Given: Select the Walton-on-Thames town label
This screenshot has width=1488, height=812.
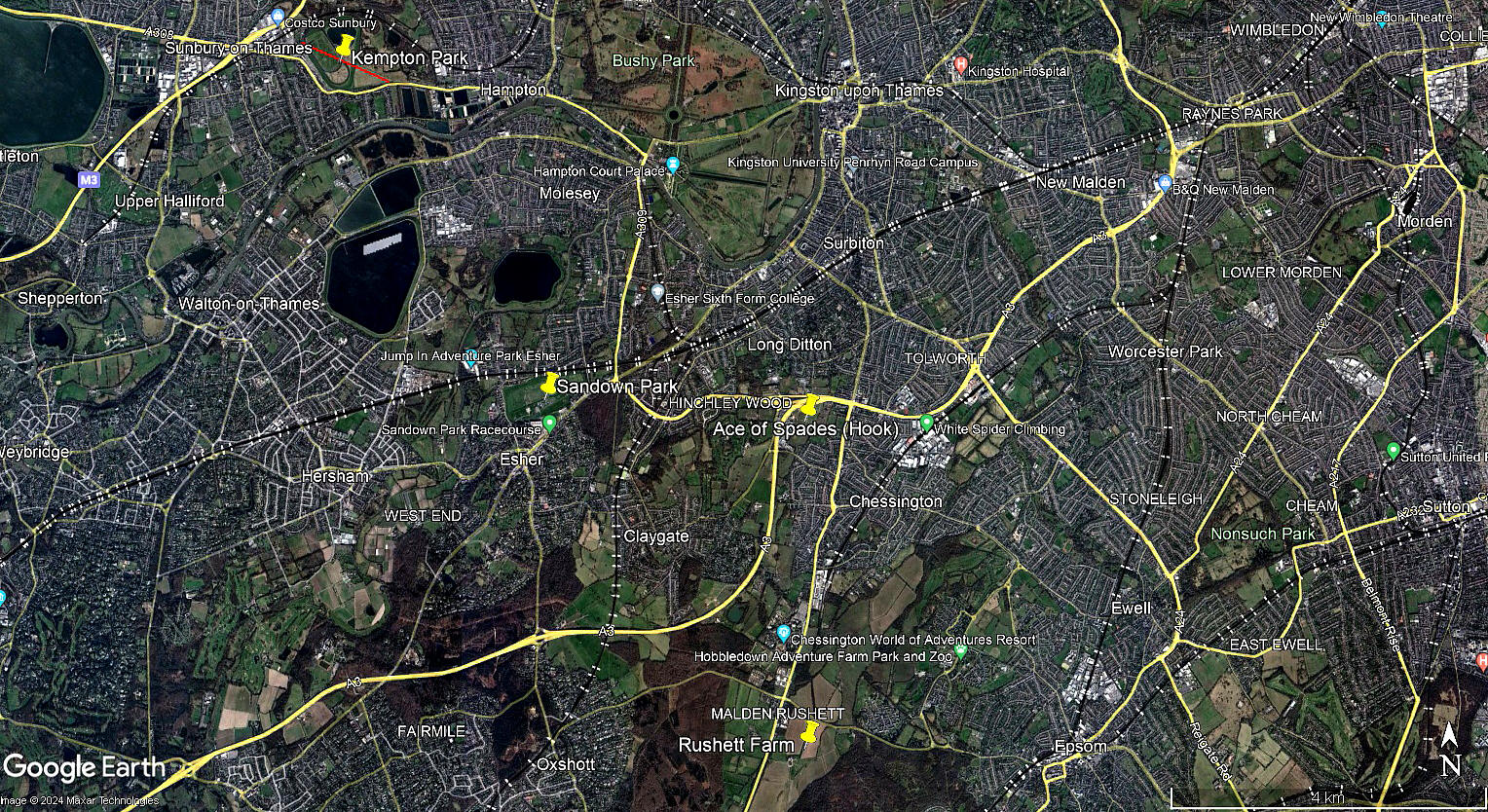Looking at the screenshot, I should click(x=248, y=304).
